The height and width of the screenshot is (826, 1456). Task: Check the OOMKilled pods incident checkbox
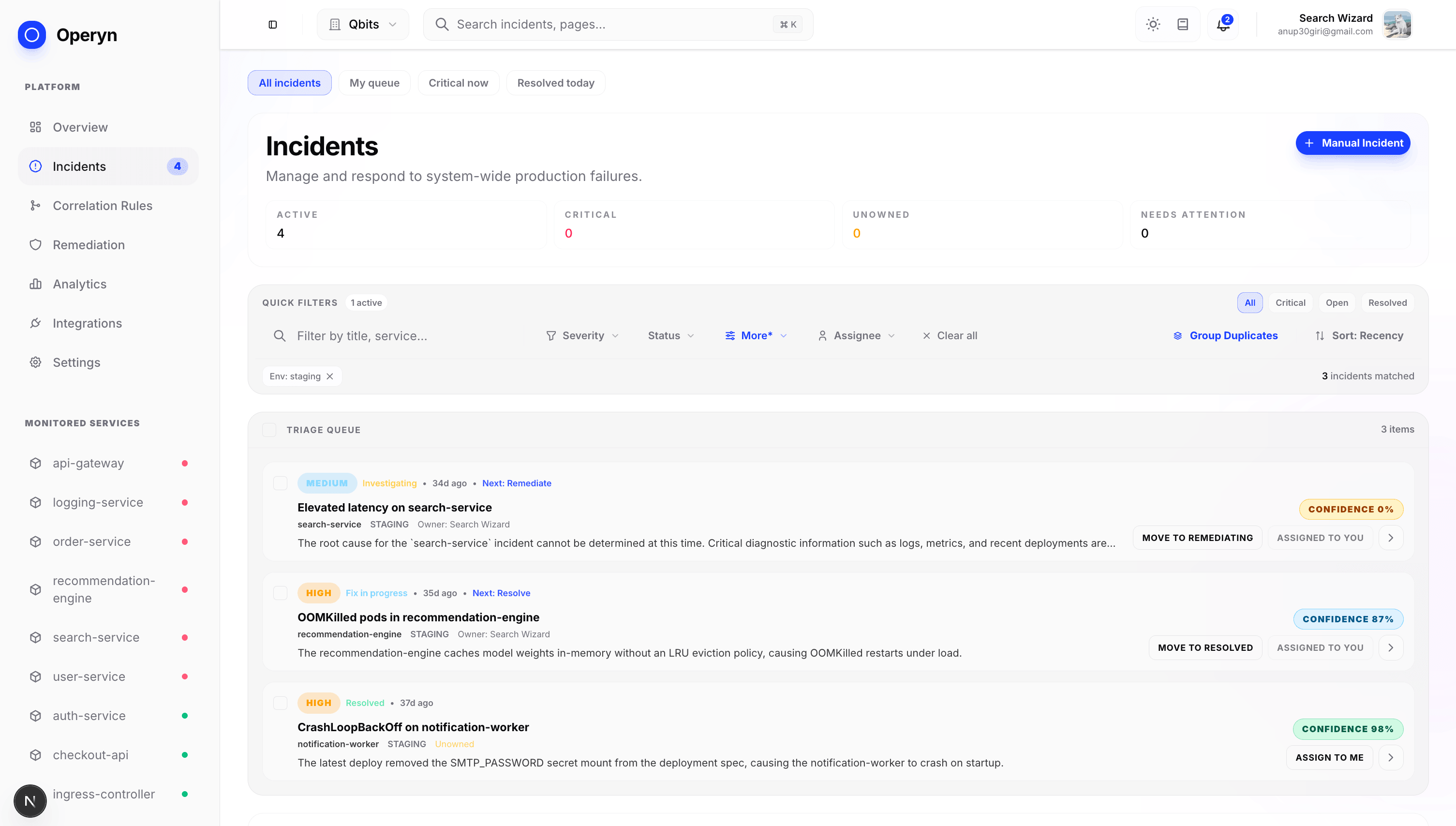280,593
